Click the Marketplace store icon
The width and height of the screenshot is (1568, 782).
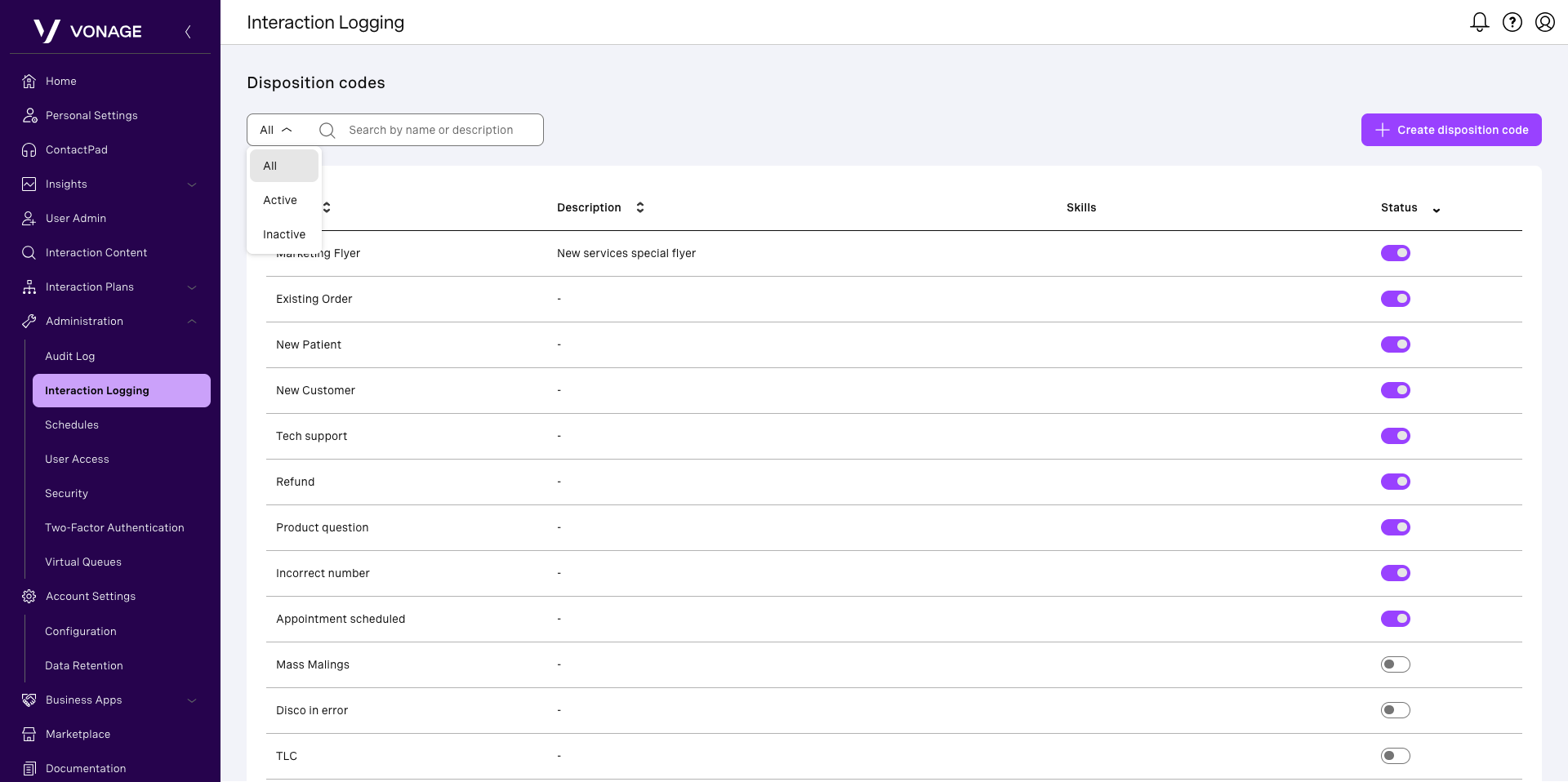coord(29,734)
